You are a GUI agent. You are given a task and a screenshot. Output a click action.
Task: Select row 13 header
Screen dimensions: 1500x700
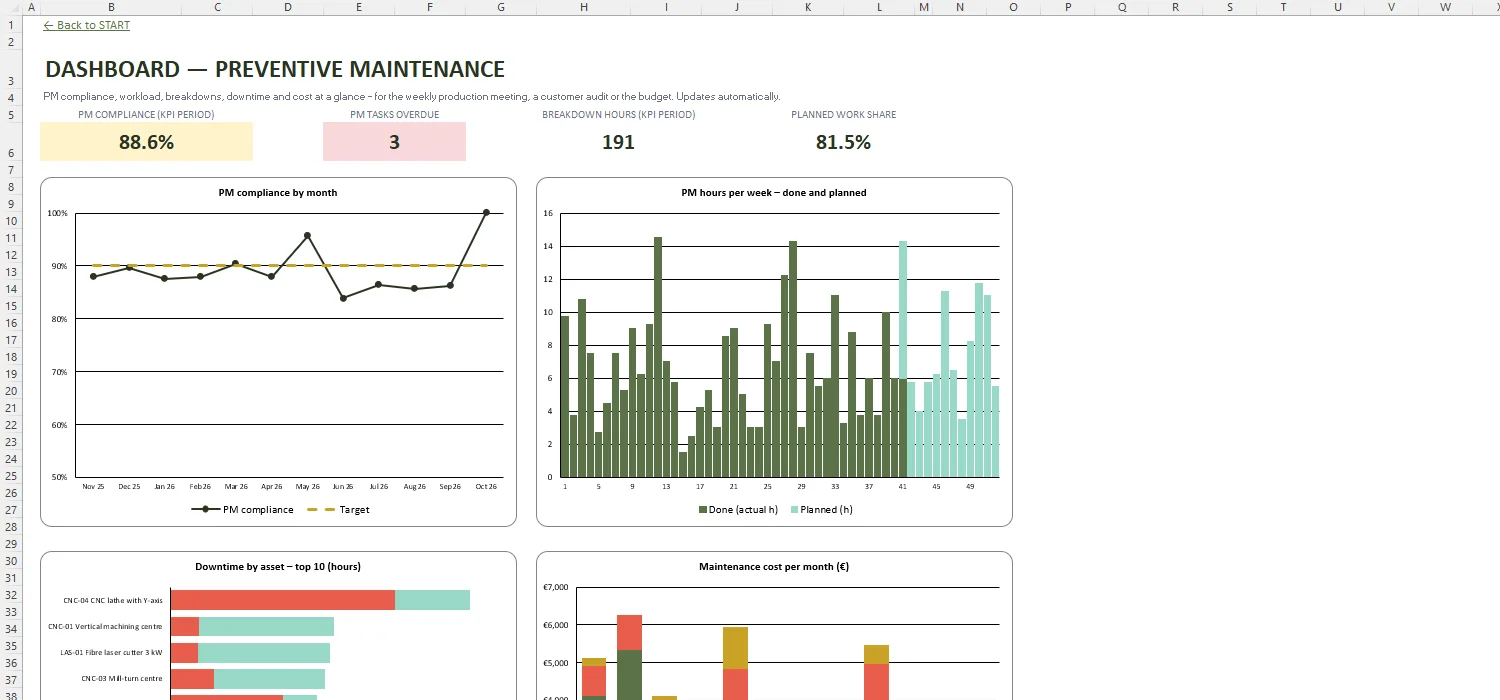coord(11,272)
